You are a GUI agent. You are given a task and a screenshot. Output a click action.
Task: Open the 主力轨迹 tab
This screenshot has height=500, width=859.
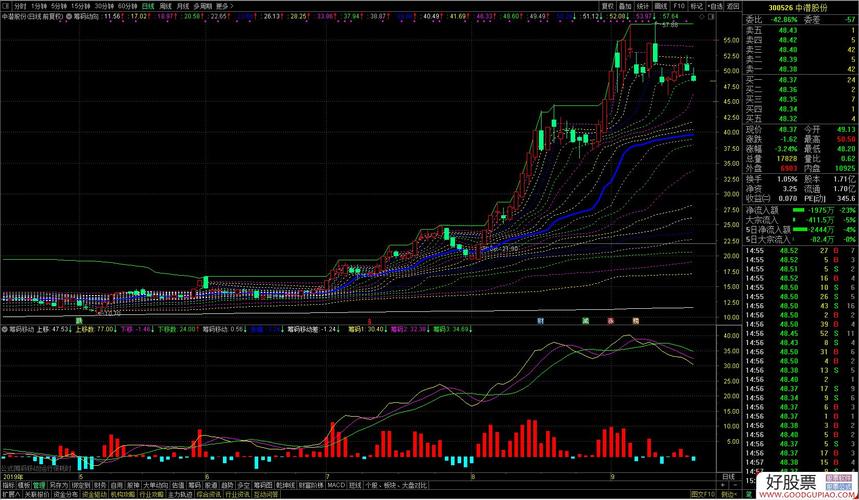click(180, 494)
